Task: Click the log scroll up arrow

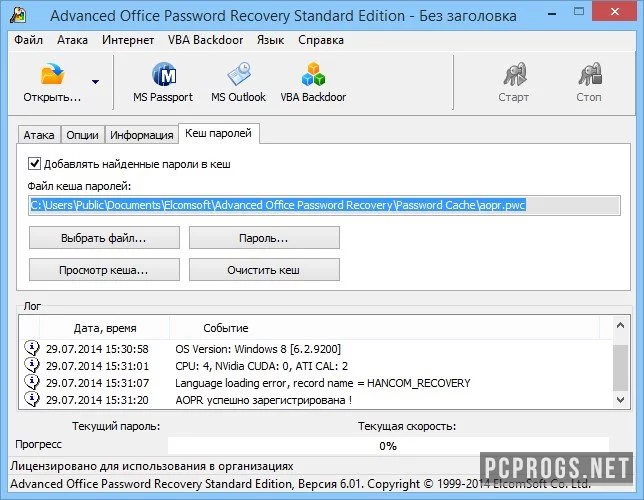Action: (x=621, y=325)
